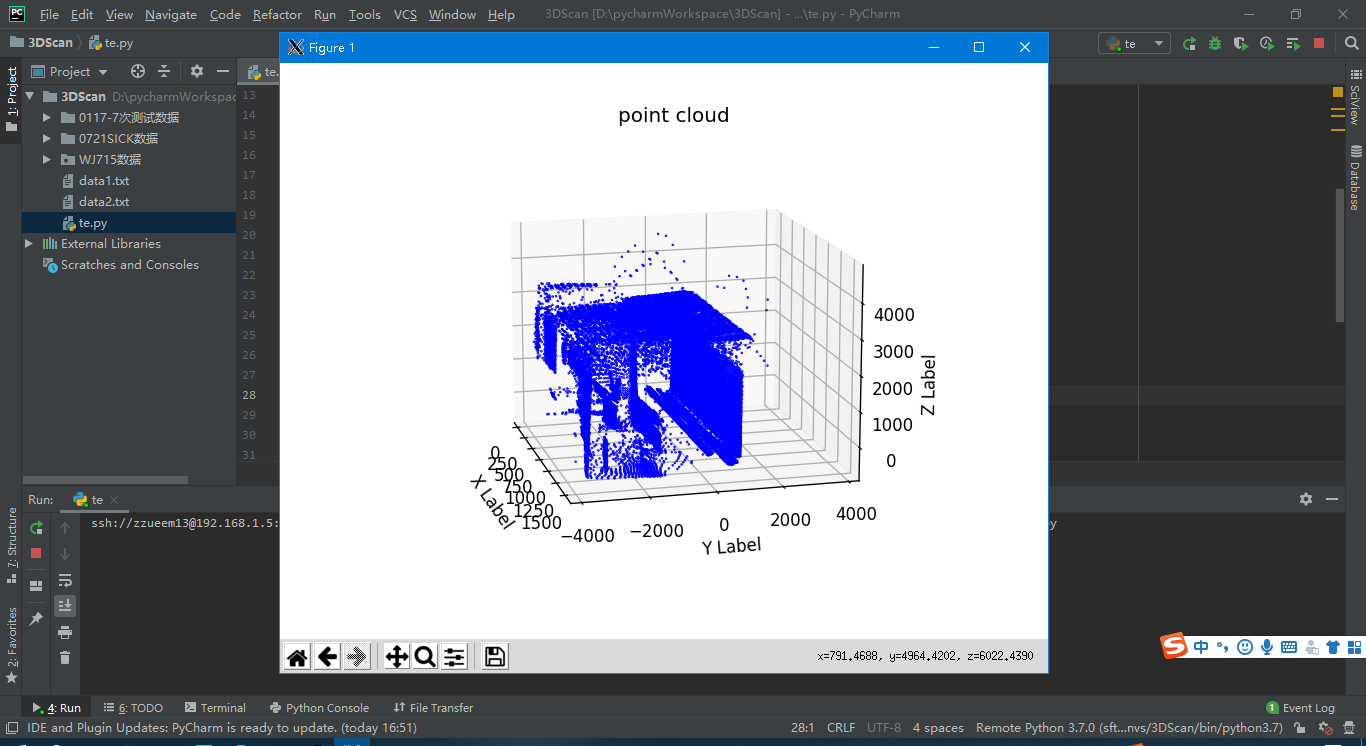Restore layout in Run panel
Screen dimensions: 1366x746
click(x=37, y=586)
